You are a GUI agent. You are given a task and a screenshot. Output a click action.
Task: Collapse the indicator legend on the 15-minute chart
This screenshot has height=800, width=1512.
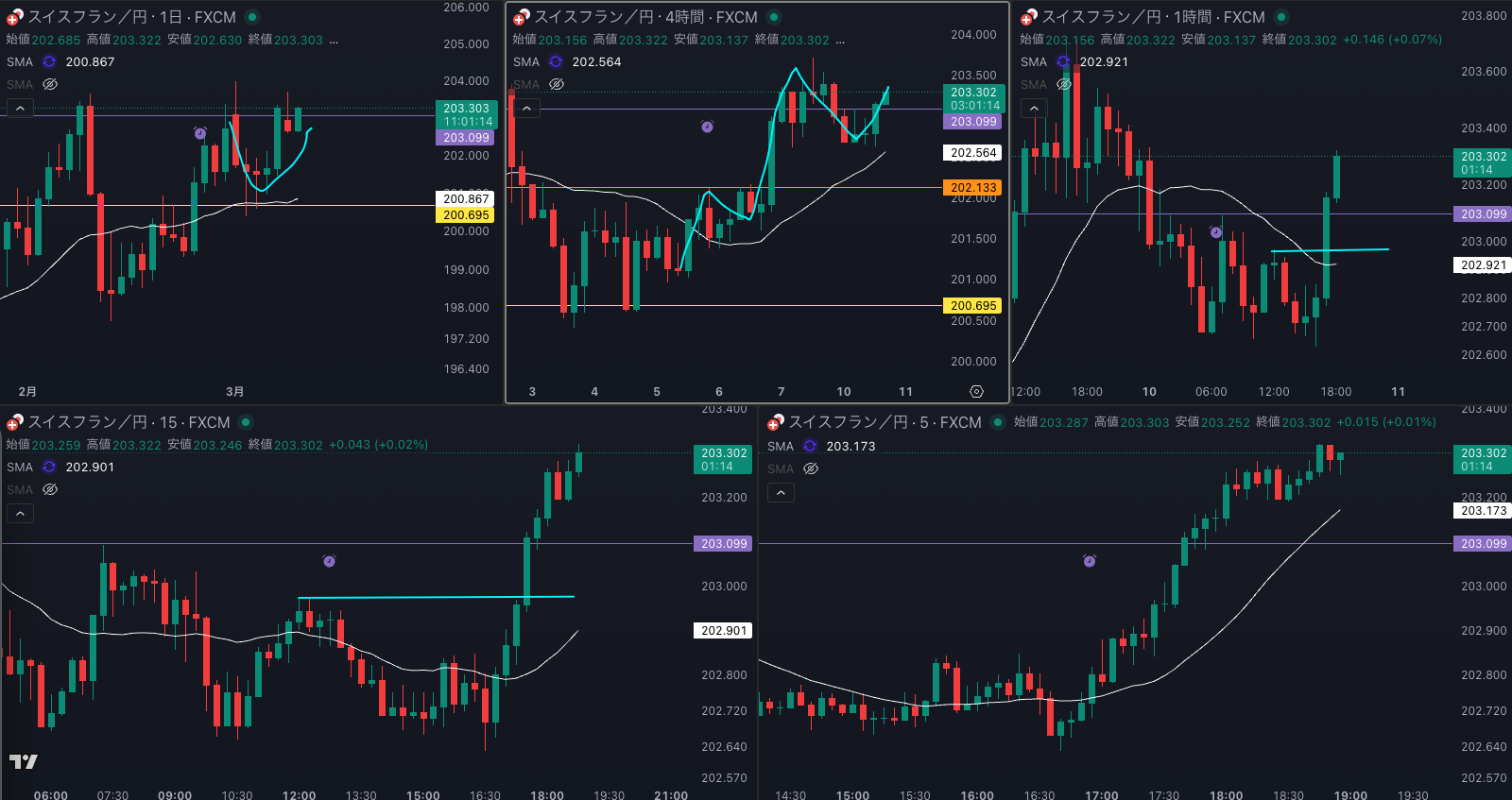click(x=20, y=514)
